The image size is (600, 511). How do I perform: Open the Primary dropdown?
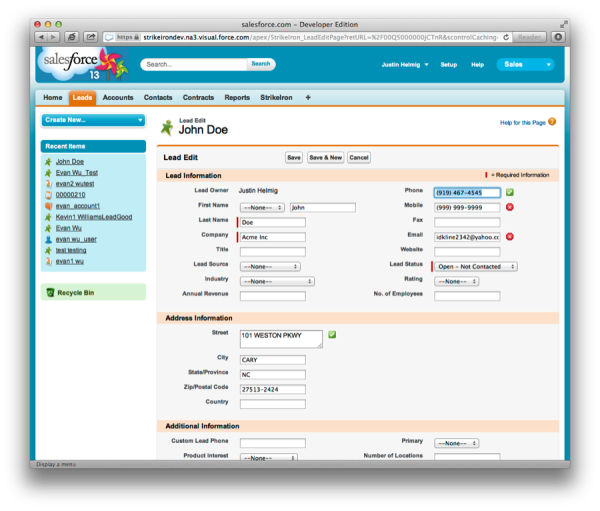click(x=457, y=443)
